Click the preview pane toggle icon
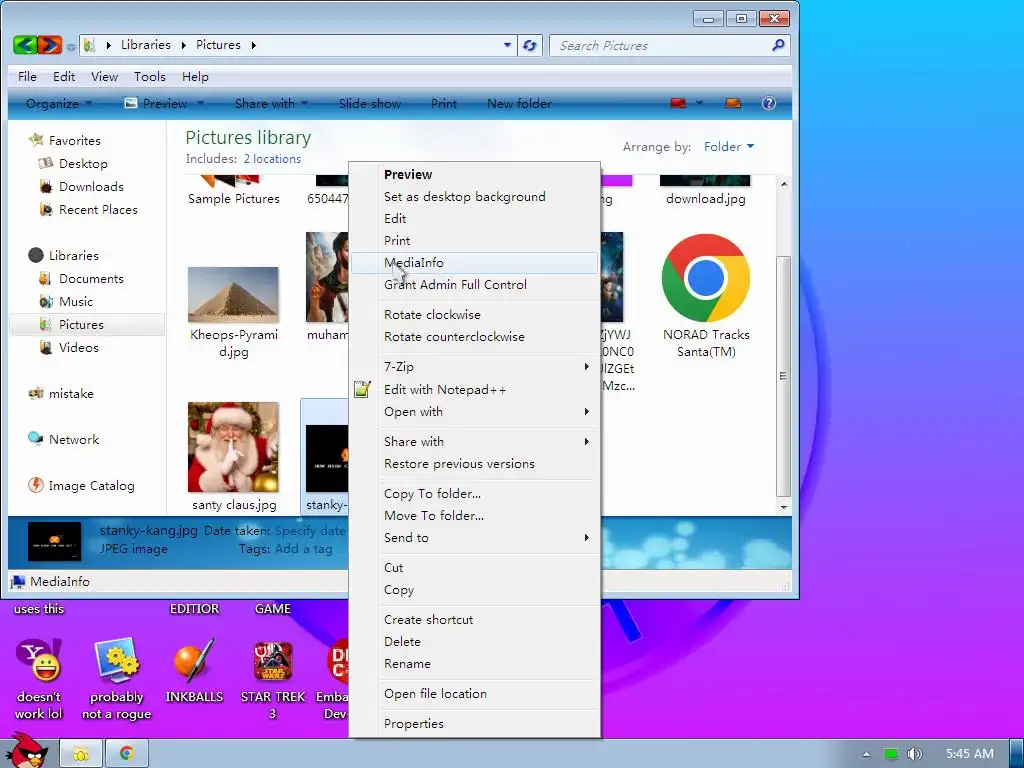The height and width of the screenshot is (768, 1024). (x=733, y=103)
